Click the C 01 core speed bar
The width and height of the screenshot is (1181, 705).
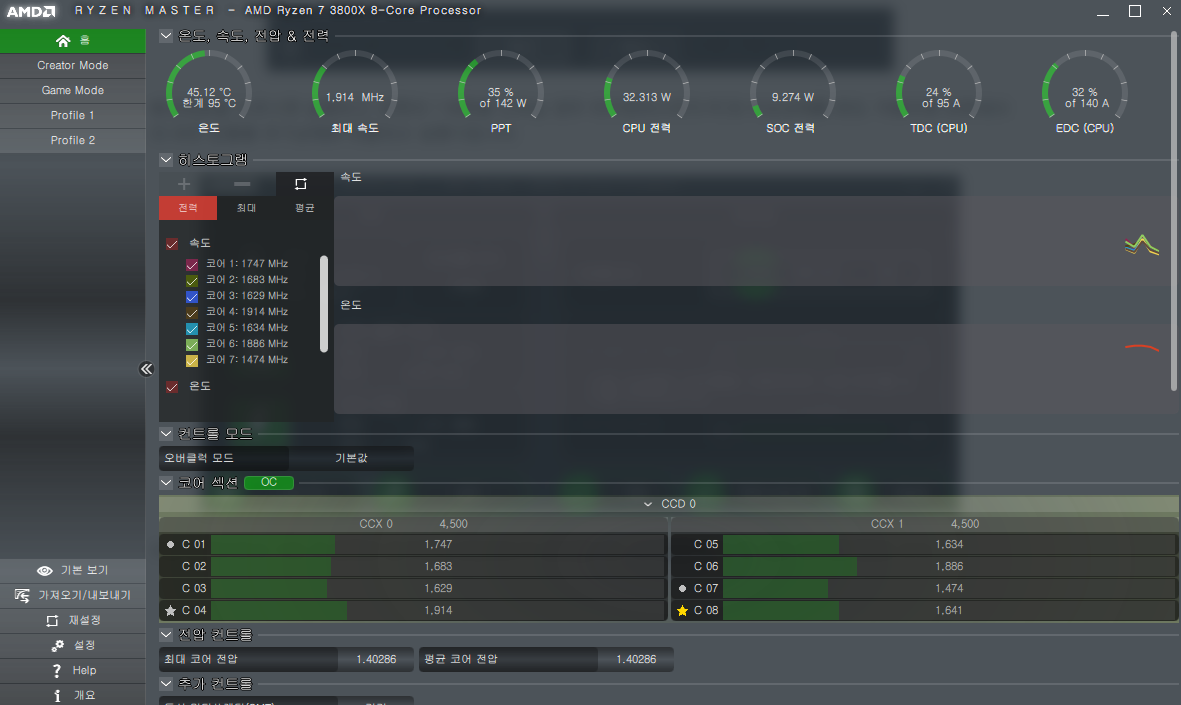[x=438, y=545]
